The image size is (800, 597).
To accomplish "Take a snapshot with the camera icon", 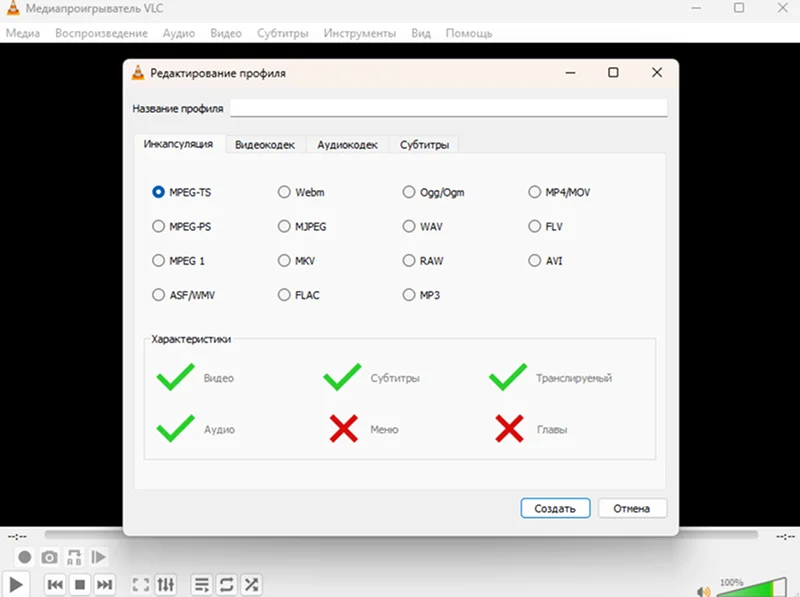I will [x=49, y=557].
